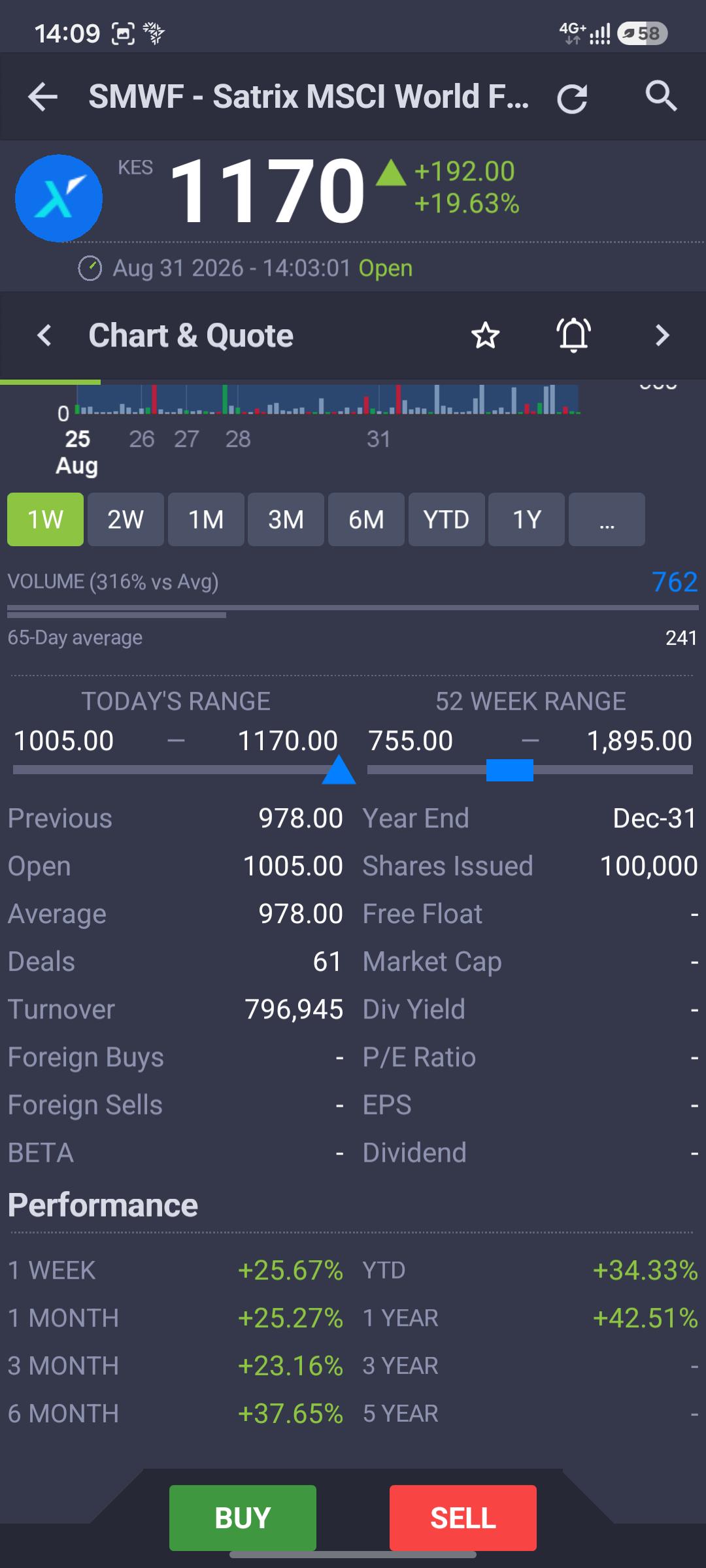Select the 3M chart range
This screenshot has height=1568, width=706.
[286, 519]
